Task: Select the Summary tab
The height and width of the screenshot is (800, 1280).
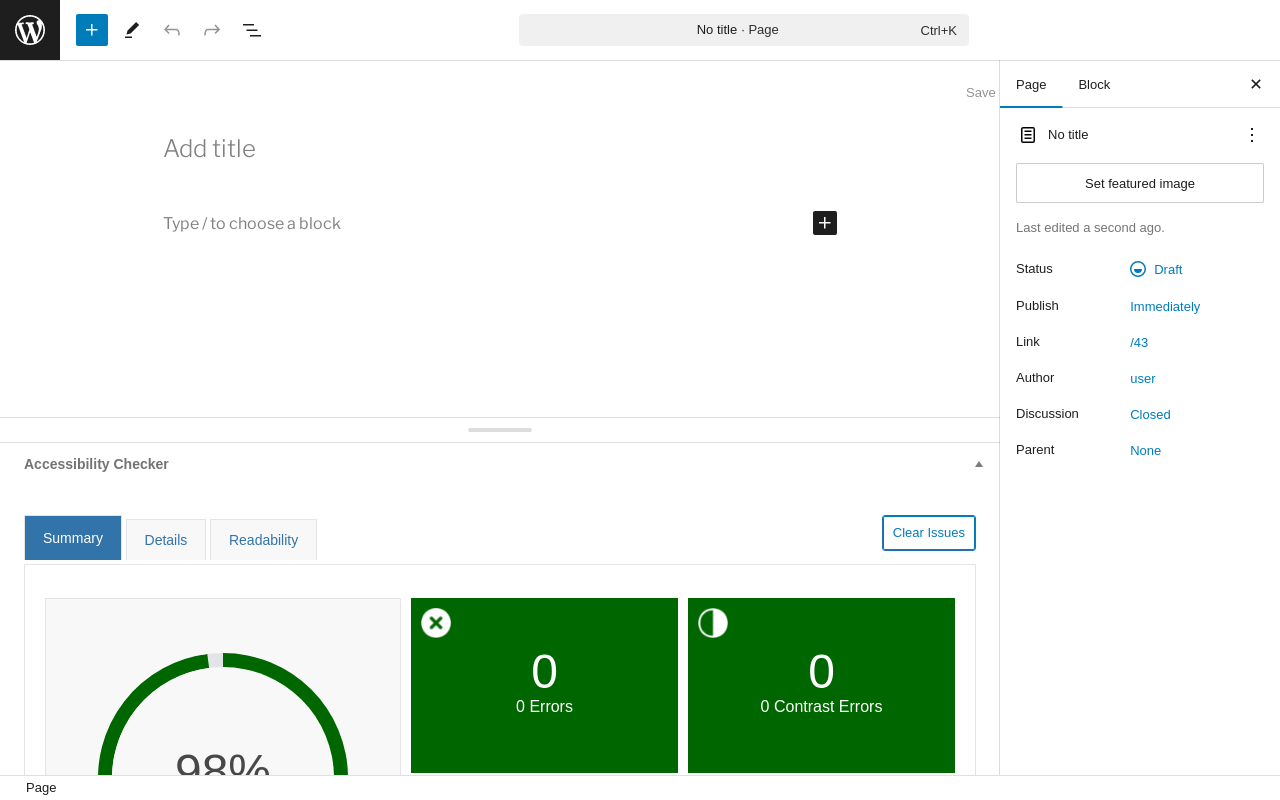Action: 73,538
